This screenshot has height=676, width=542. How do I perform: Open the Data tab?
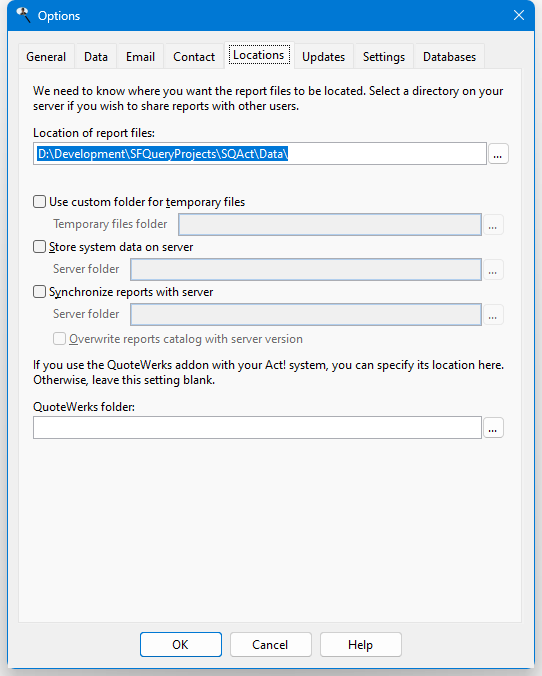tap(96, 56)
